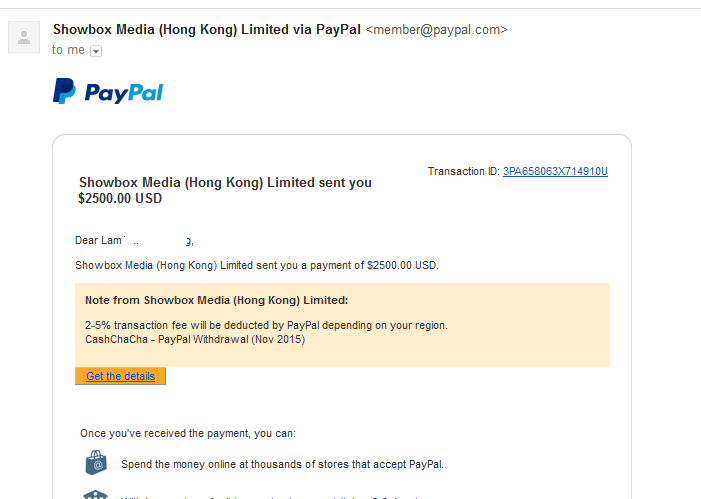The height and width of the screenshot is (499, 701).
Task: Click the 'Showbox Media (Hong Kong) Limited sent you' headline
Action: tap(225, 182)
